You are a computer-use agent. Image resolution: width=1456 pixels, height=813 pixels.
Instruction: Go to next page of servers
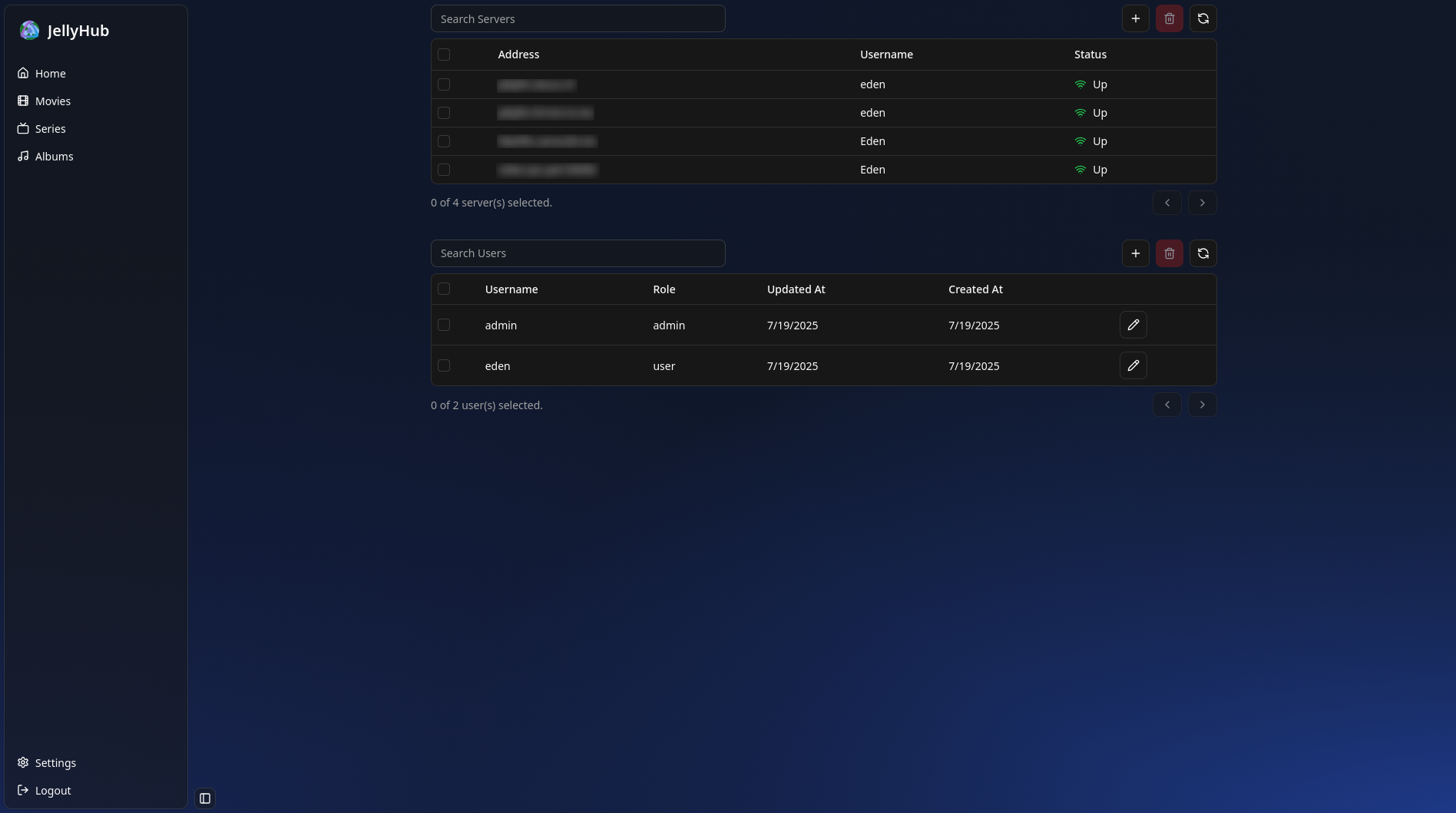pyautogui.click(x=1203, y=203)
